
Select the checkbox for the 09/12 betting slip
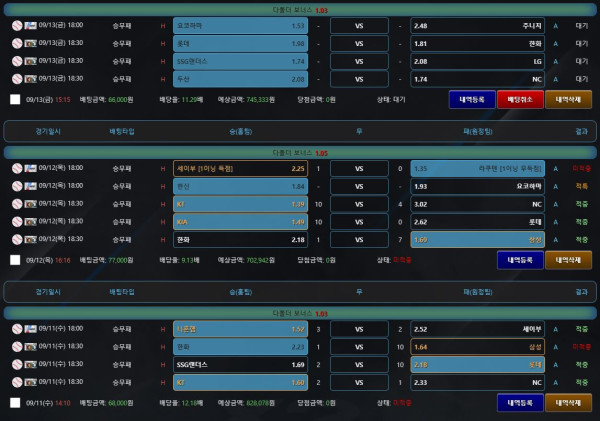[15, 259]
